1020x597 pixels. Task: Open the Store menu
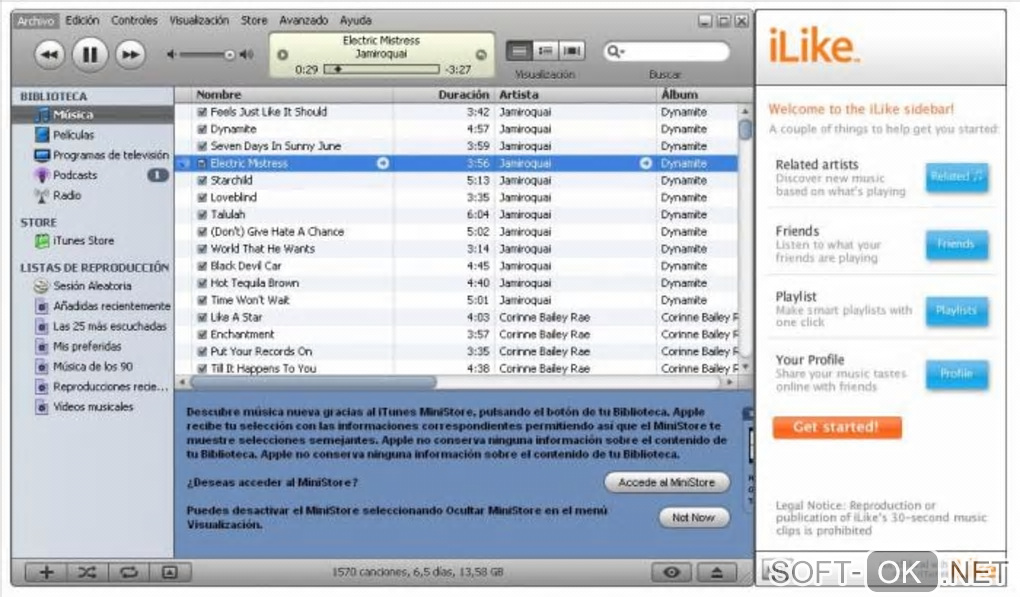coord(254,21)
